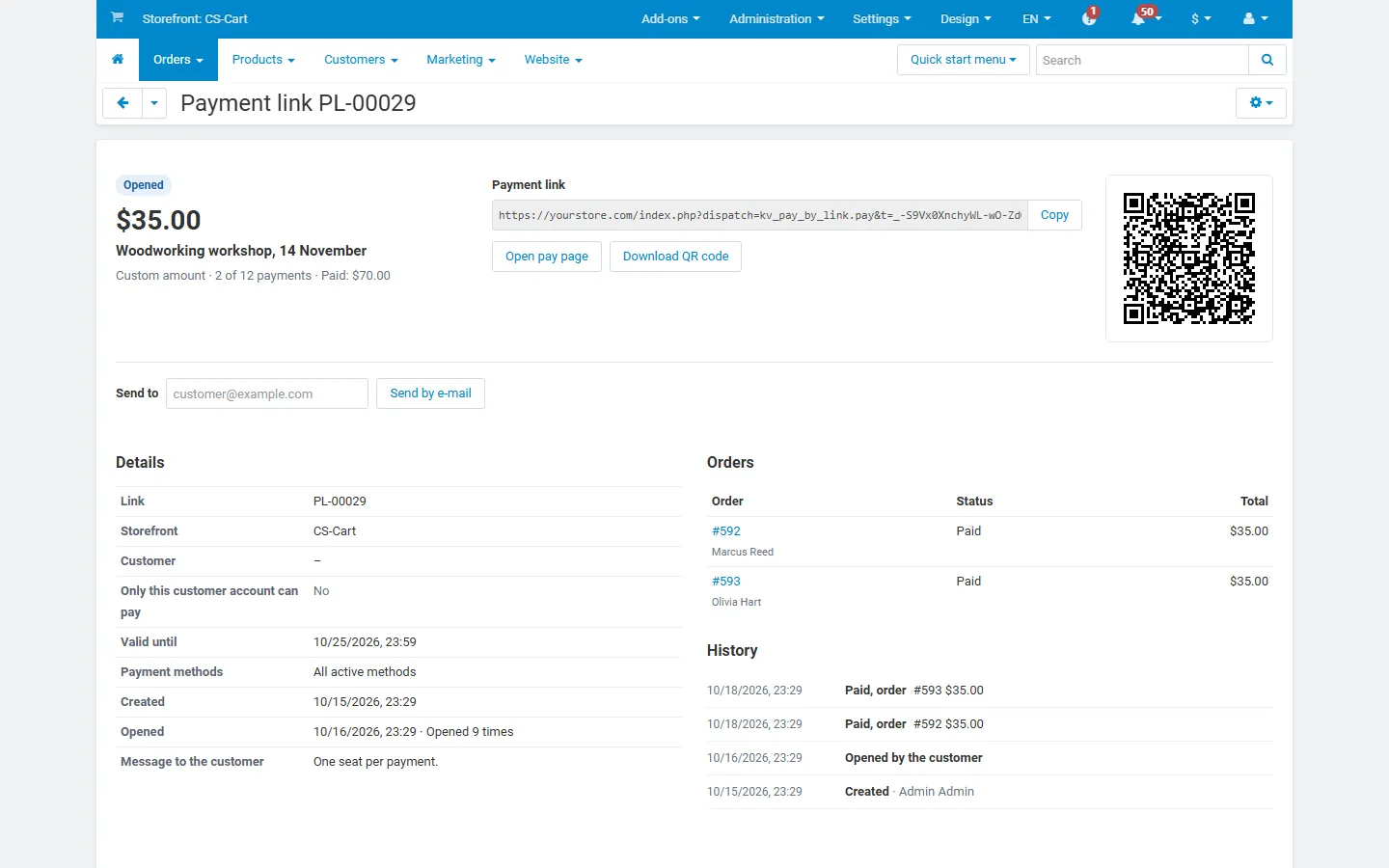
Task: Click 'Woodworking workshop, 14 November' title
Action: point(241,251)
